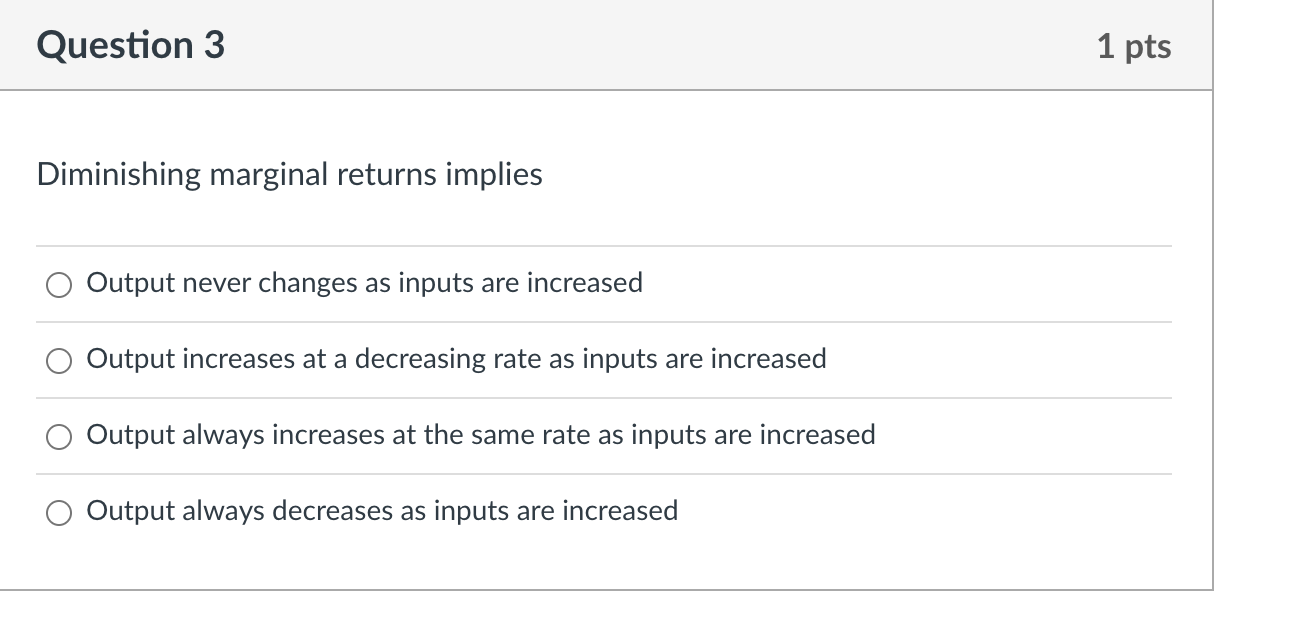Click the "1 pts" points label

tap(1133, 46)
